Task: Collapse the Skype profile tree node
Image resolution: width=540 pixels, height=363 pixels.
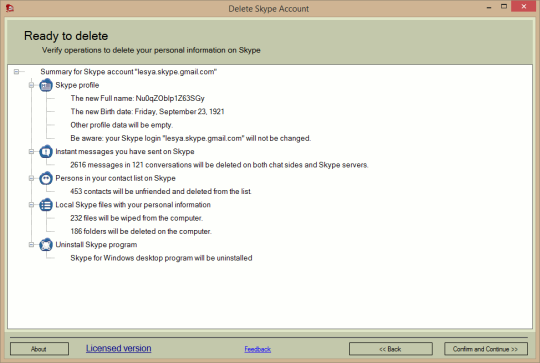Action: 31,85
